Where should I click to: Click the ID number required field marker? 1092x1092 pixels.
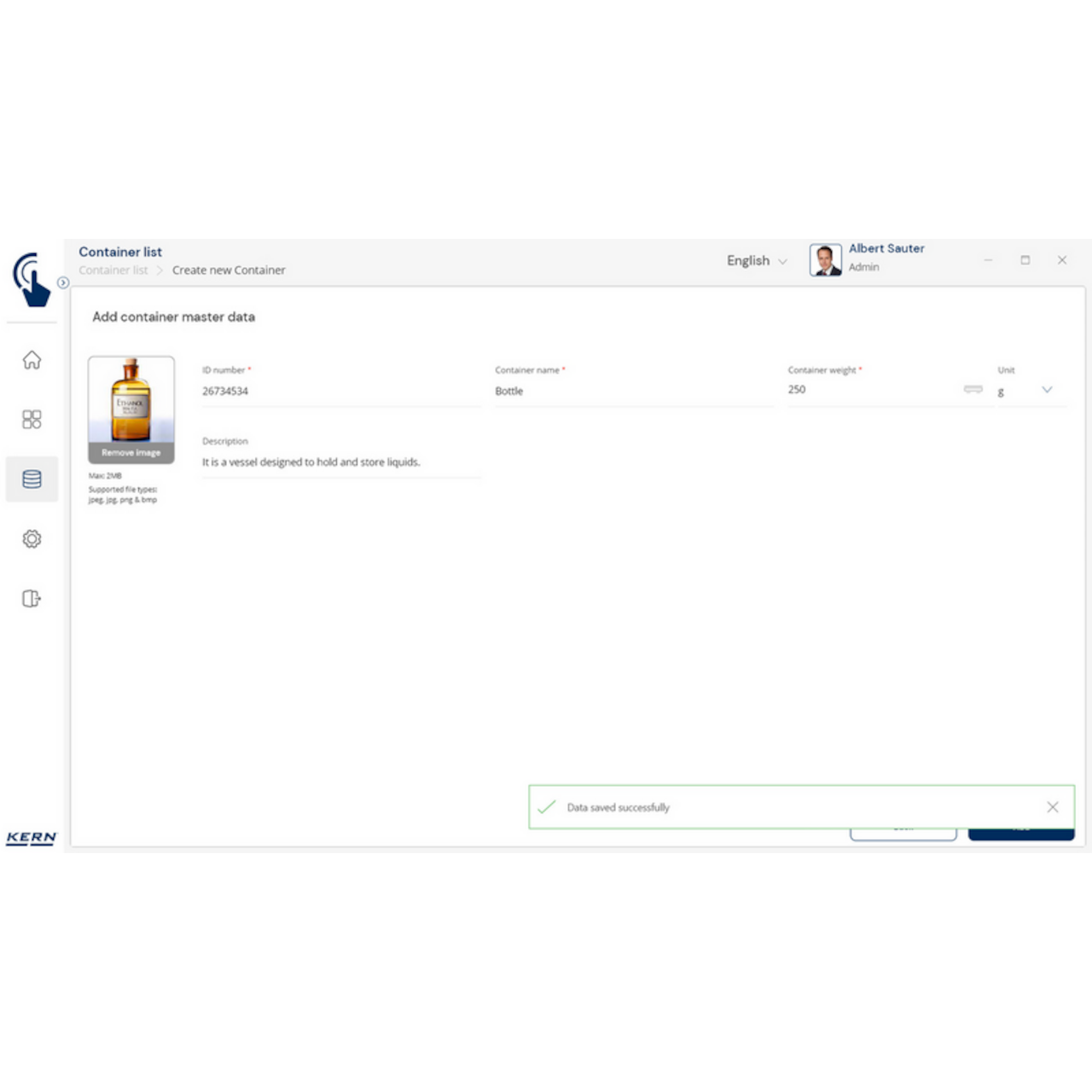(x=249, y=369)
